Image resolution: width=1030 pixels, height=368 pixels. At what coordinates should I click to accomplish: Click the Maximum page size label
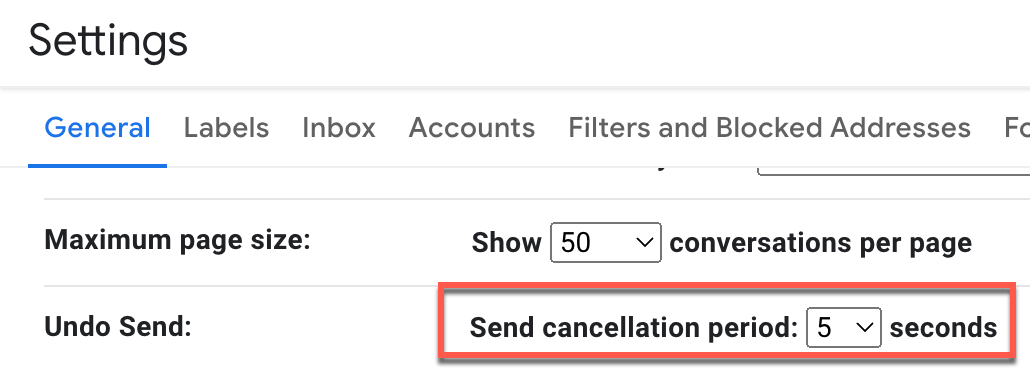click(x=177, y=241)
